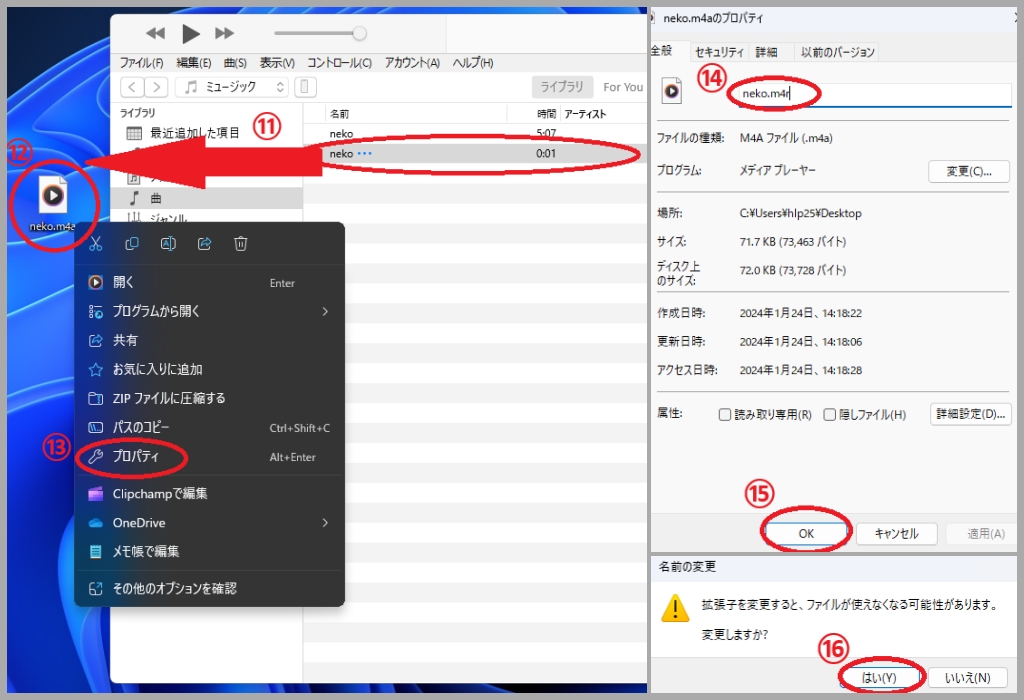Choose その他のオプションを確認
Viewport: 1024px width, 700px height.
[210, 588]
